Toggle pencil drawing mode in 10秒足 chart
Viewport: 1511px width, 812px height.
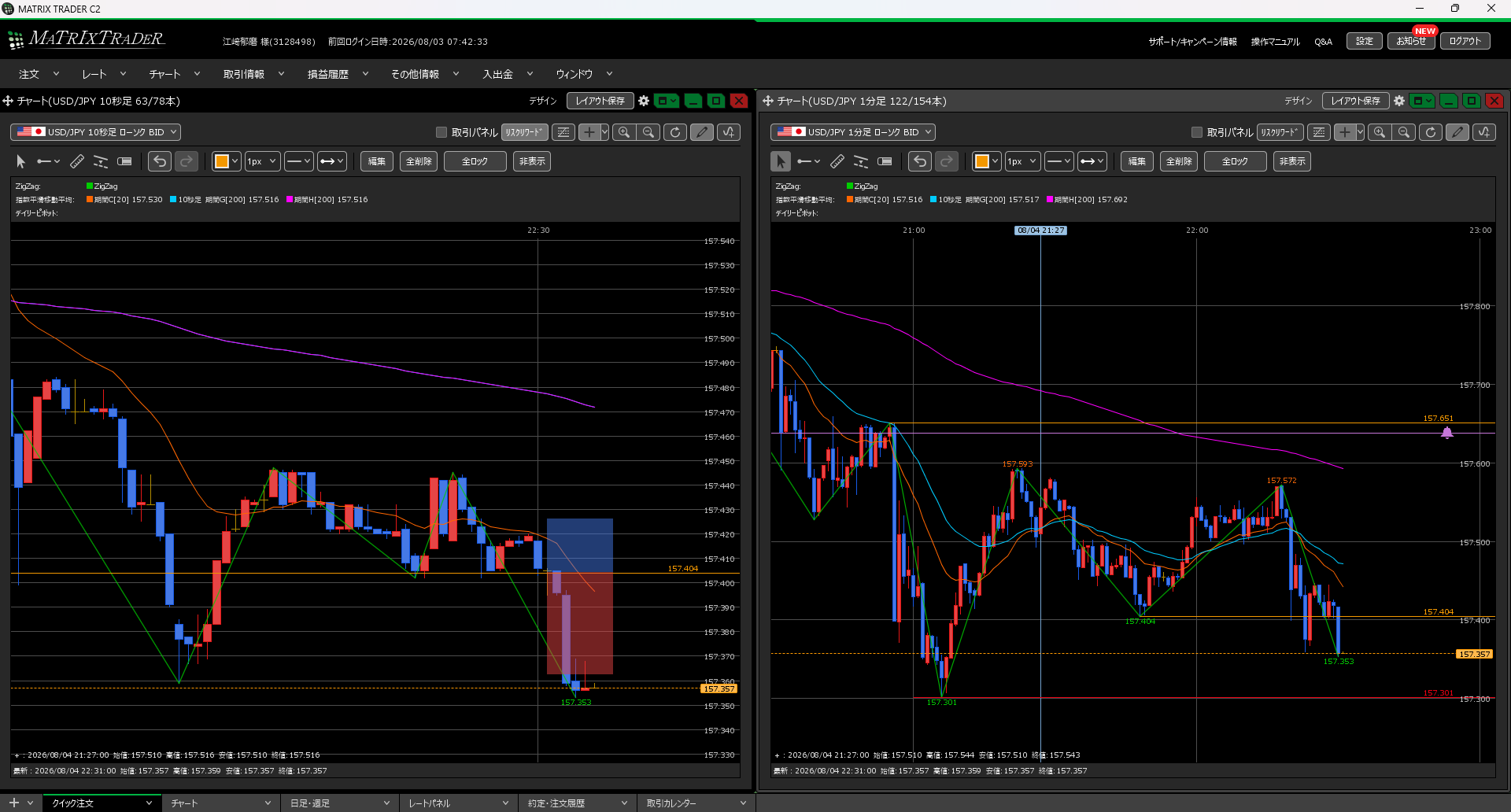click(x=702, y=132)
